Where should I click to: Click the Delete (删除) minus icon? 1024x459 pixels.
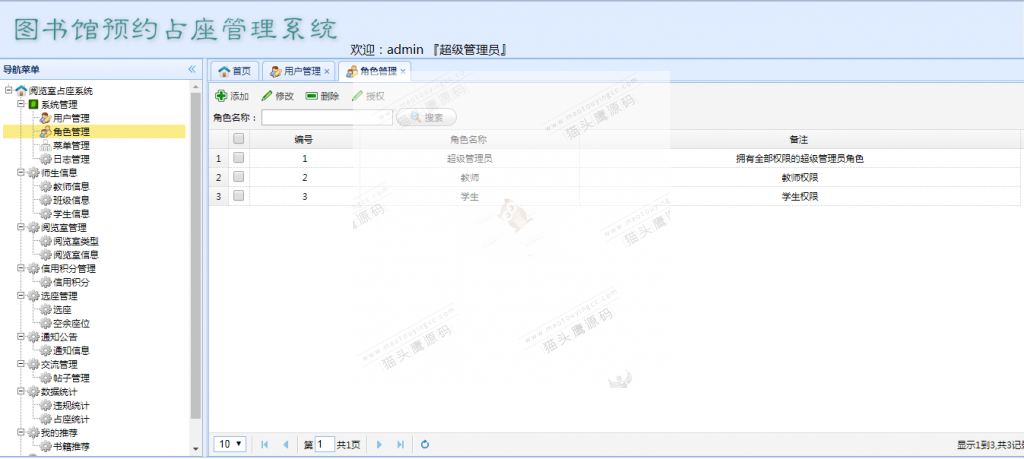click(312, 96)
